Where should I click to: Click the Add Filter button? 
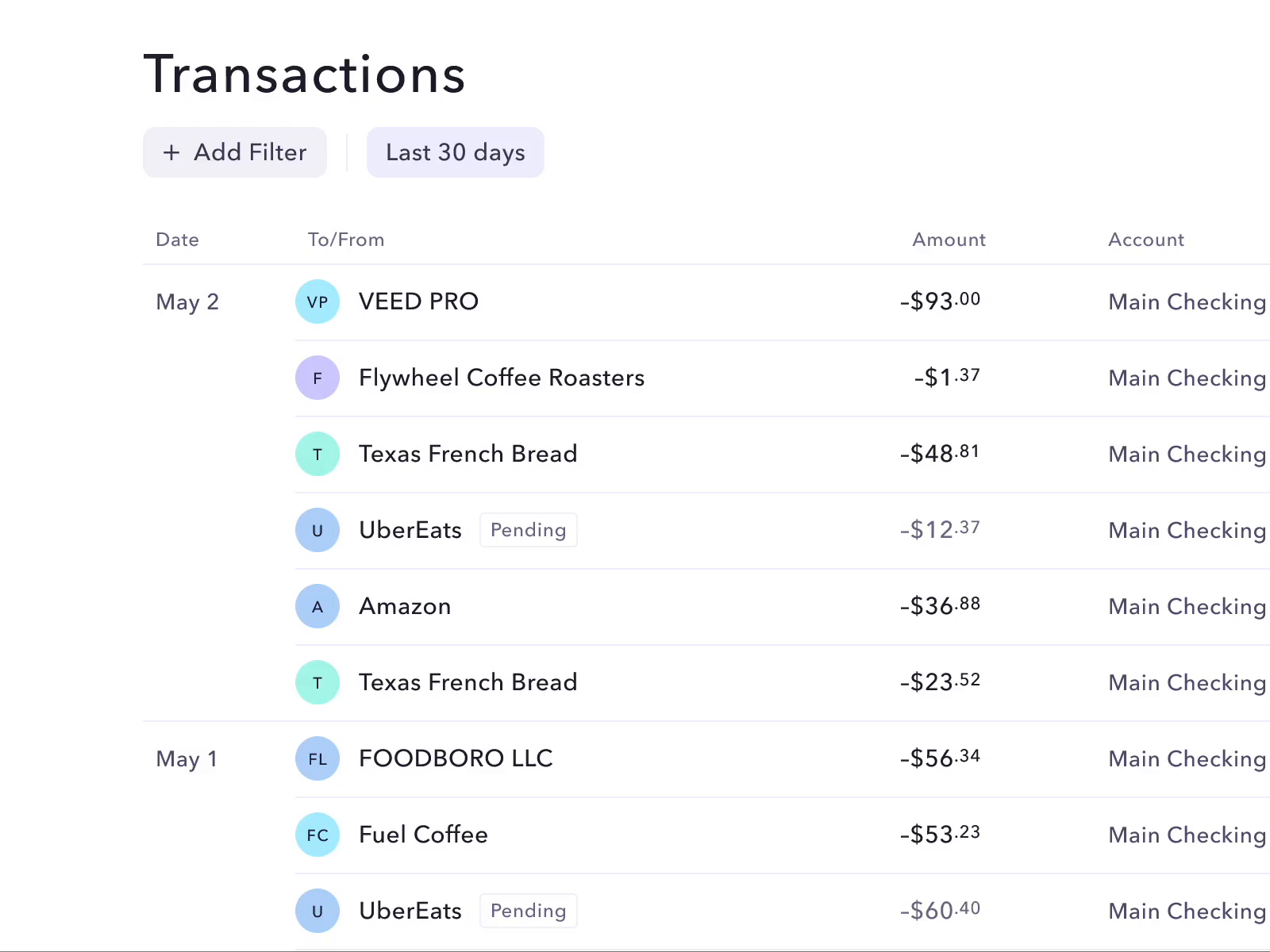(x=235, y=152)
